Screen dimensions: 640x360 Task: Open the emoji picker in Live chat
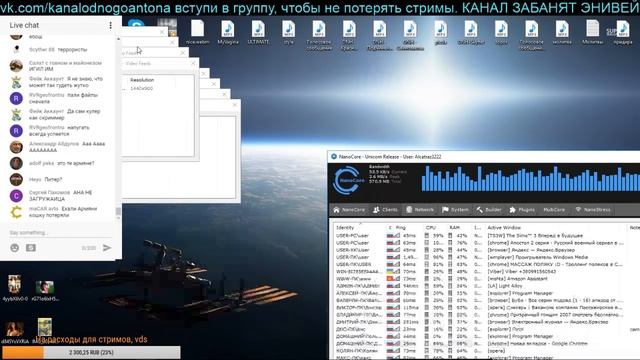point(15,248)
